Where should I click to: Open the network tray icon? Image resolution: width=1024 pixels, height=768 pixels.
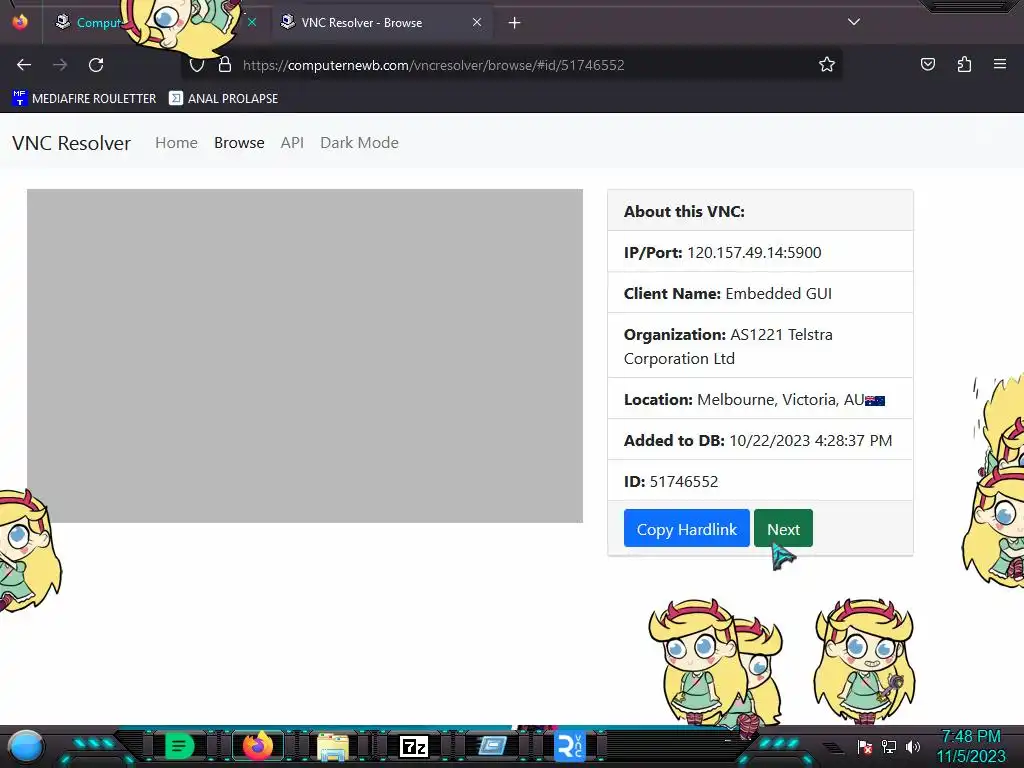(x=888, y=746)
